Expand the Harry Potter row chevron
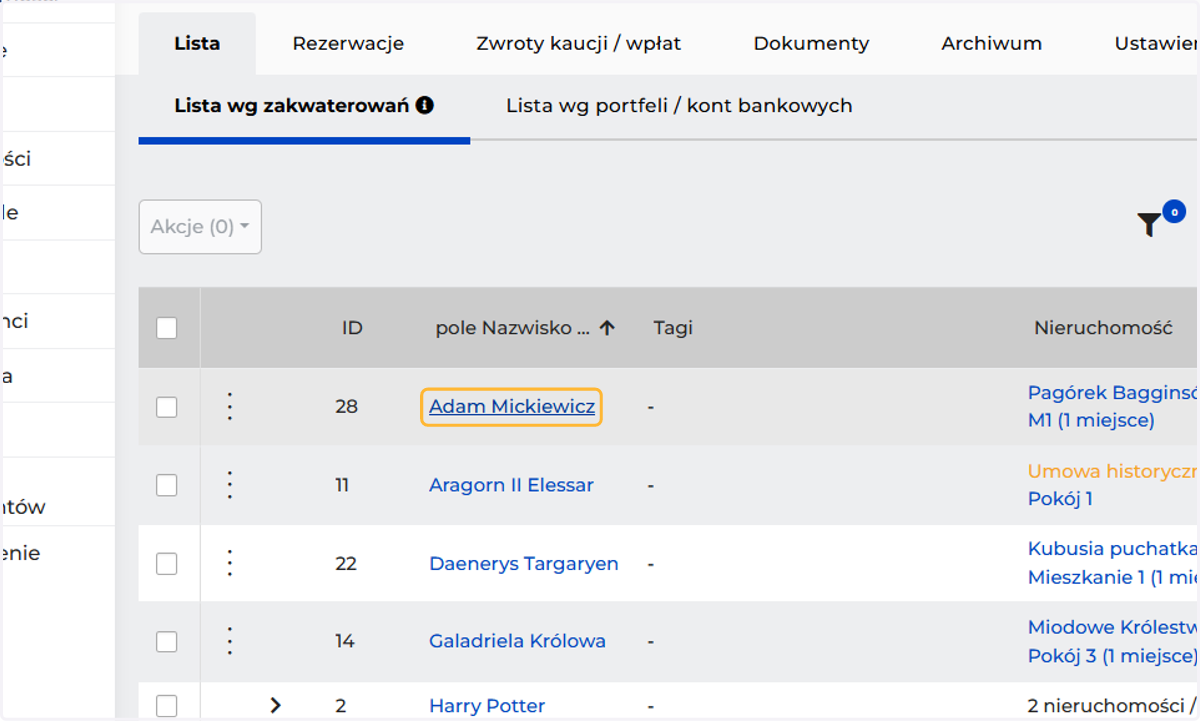The width and height of the screenshot is (1200, 721). 276,705
